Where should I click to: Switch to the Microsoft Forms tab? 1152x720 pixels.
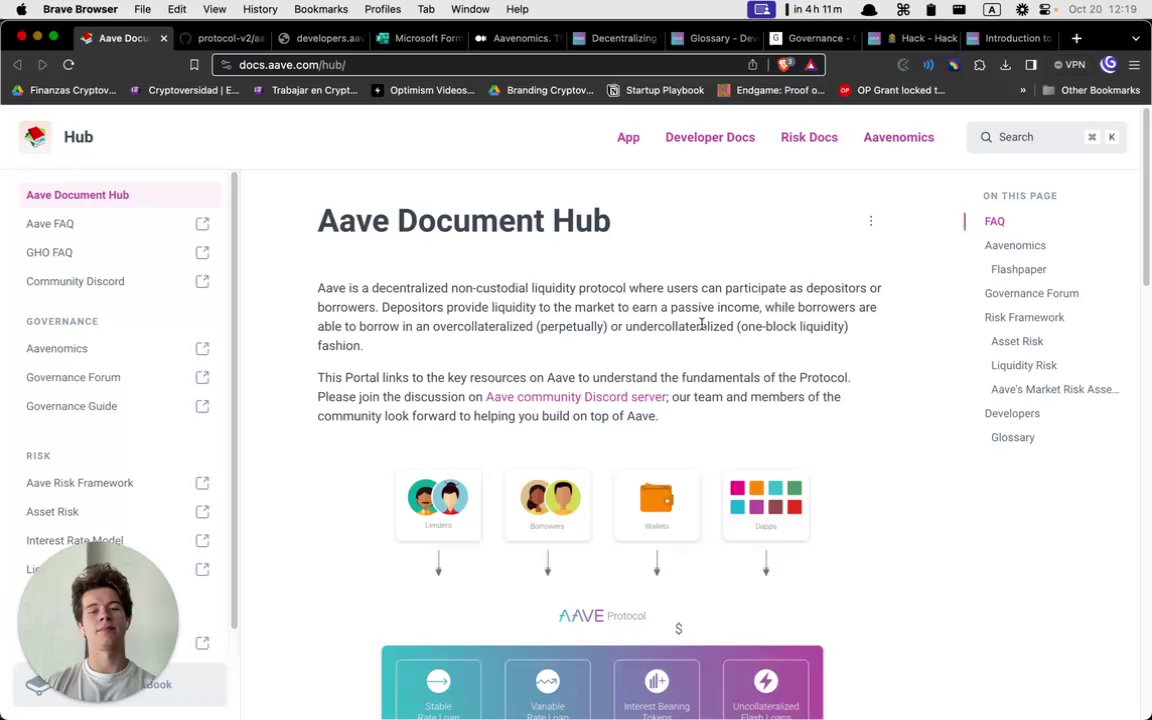coord(419,38)
